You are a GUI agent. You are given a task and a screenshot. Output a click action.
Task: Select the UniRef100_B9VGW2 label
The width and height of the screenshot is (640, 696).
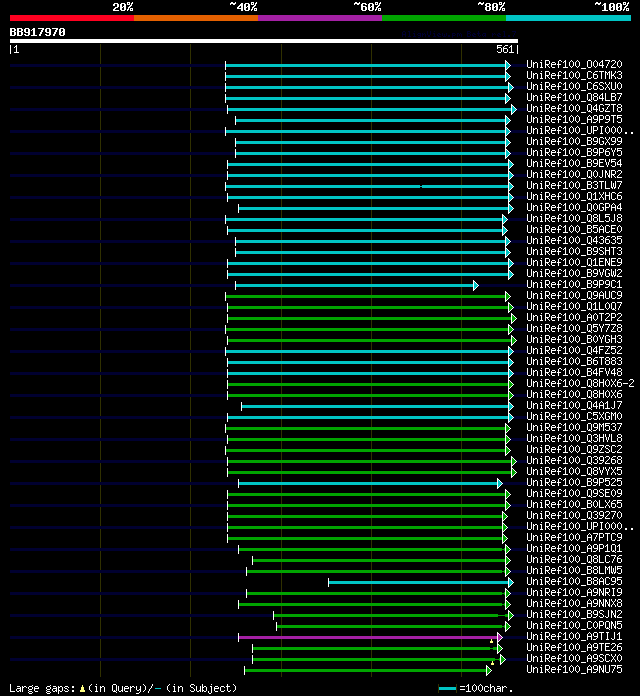point(574,273)
